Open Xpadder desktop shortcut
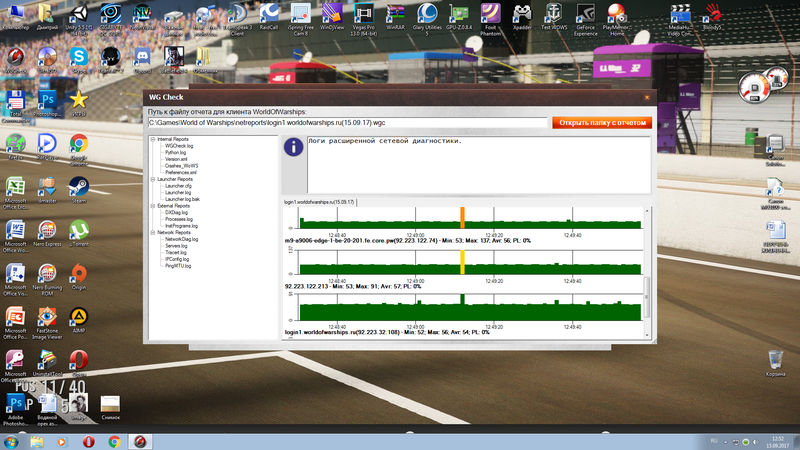This screenshot has width=800, height=450. point(522,17)
